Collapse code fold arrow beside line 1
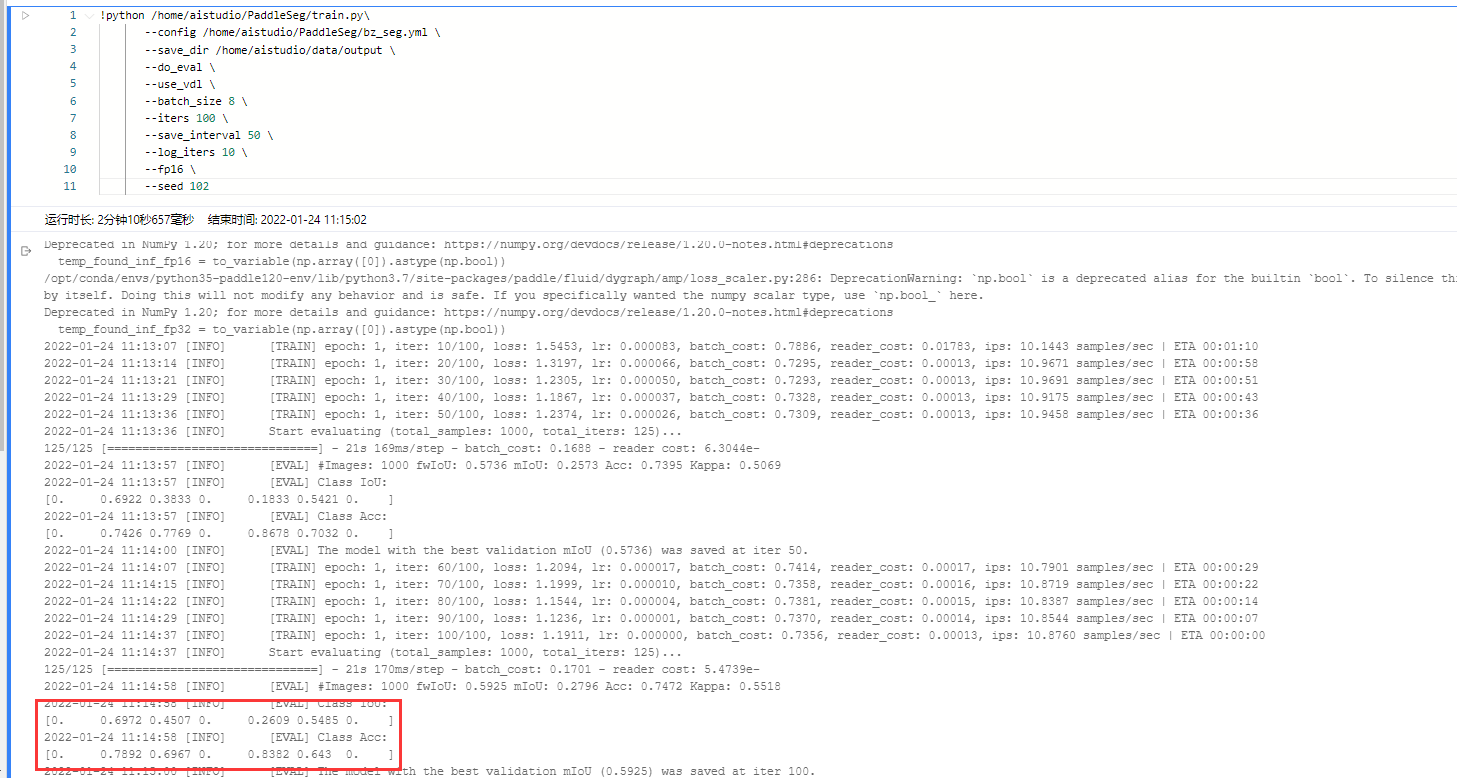The image size is (1457, 778). 88,16
